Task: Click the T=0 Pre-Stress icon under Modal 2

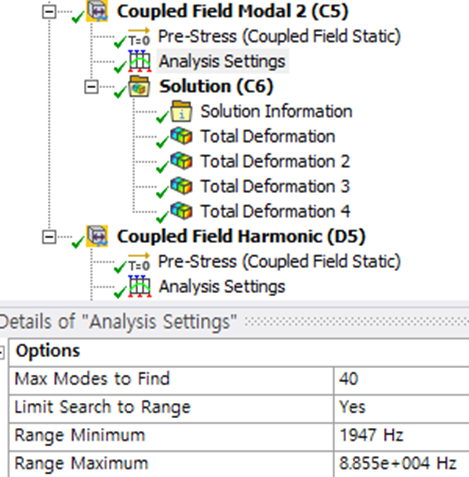Action: click(x=139, y=37)
